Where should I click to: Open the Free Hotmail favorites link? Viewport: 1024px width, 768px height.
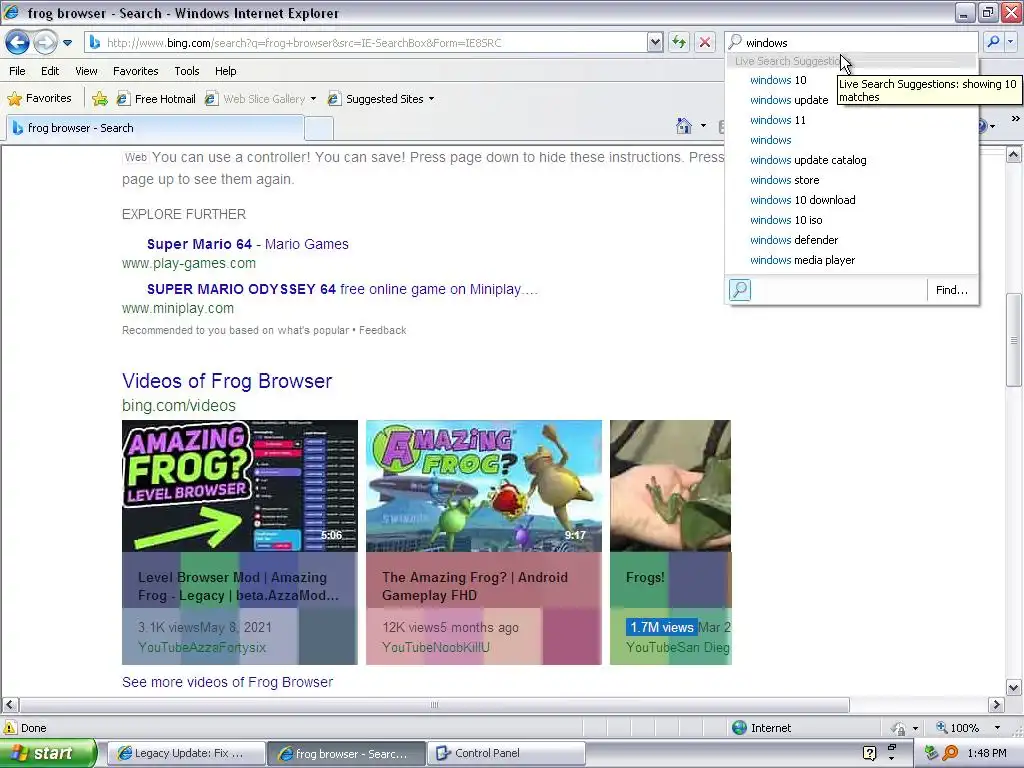tap(156, 99)
